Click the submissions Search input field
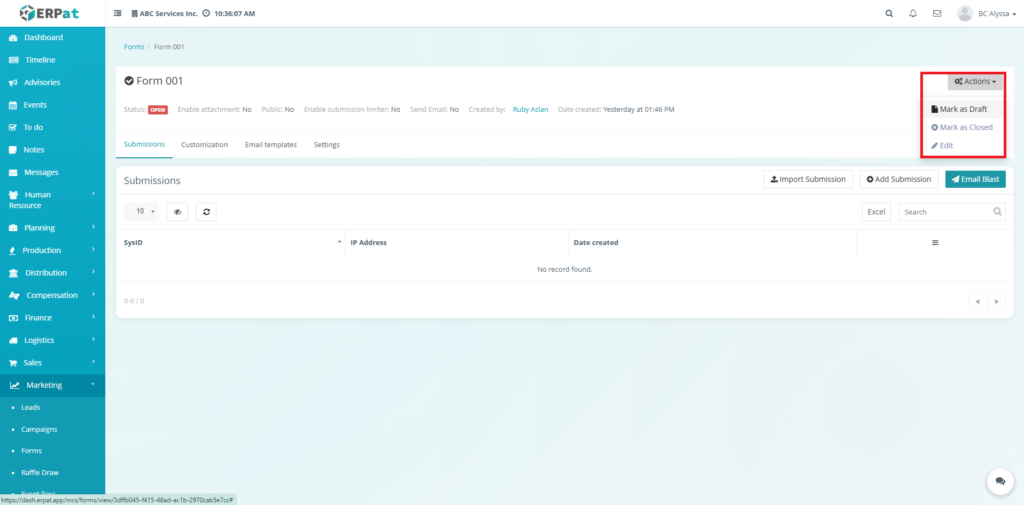The width and height of the screenshot is (1024, 505). pyautogui.click(x=944, y=212)
